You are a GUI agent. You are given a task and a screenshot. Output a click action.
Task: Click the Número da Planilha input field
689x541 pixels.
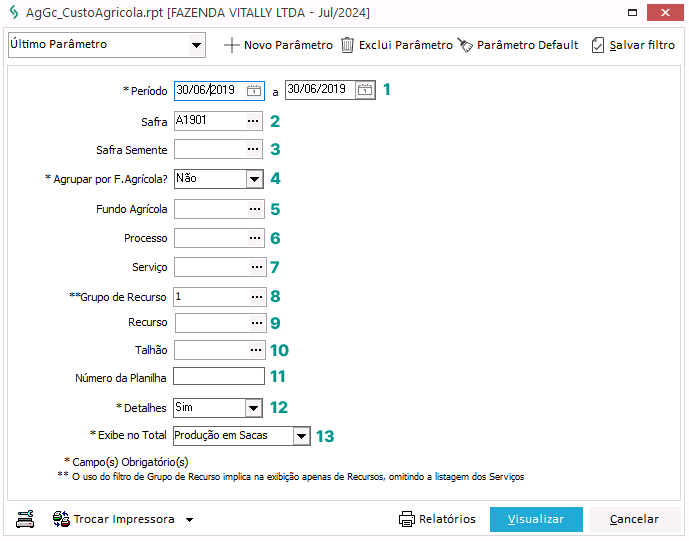click(218, 377)
